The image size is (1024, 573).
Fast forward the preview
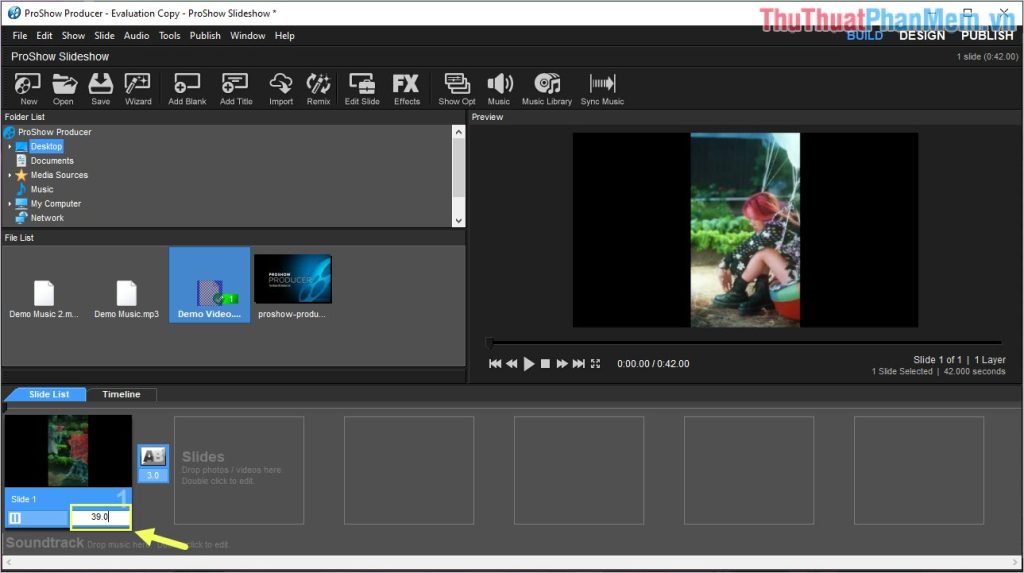(x=562, y=364)
